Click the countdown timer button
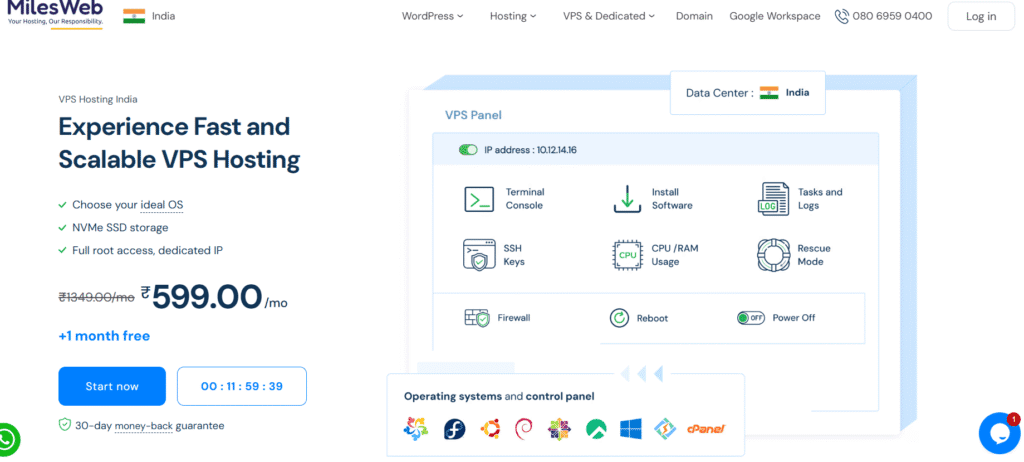1024x462 pixels. point(242,386)
